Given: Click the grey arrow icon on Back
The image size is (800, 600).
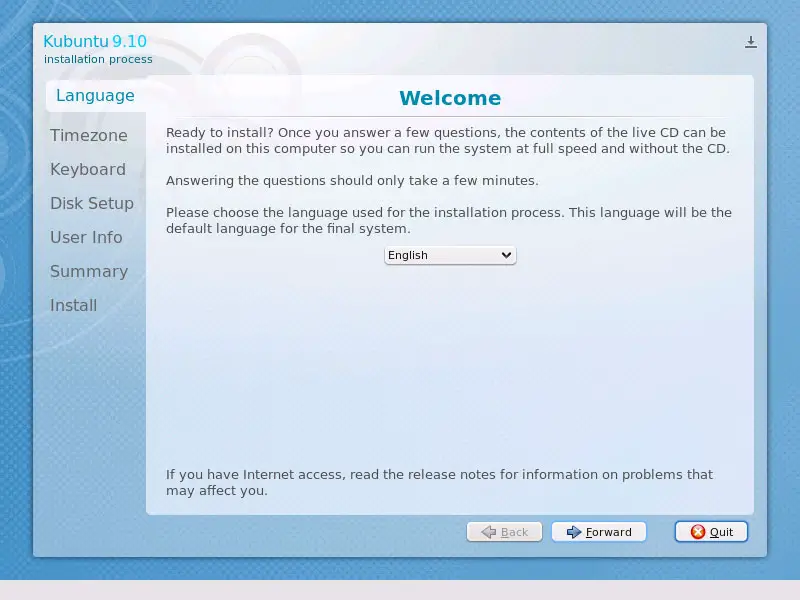Looking at the screenshot, I should [x=489, y=532].
